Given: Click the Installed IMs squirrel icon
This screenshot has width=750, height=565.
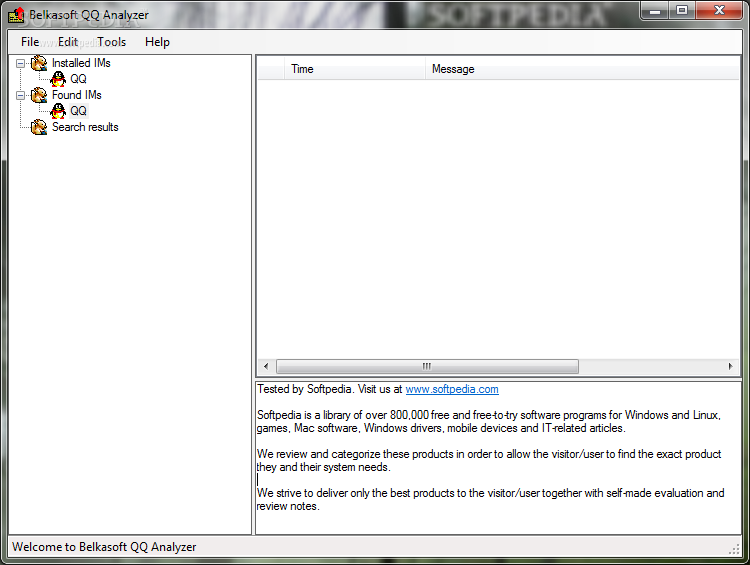Looking at the screenshot, I should coord(39,63).
